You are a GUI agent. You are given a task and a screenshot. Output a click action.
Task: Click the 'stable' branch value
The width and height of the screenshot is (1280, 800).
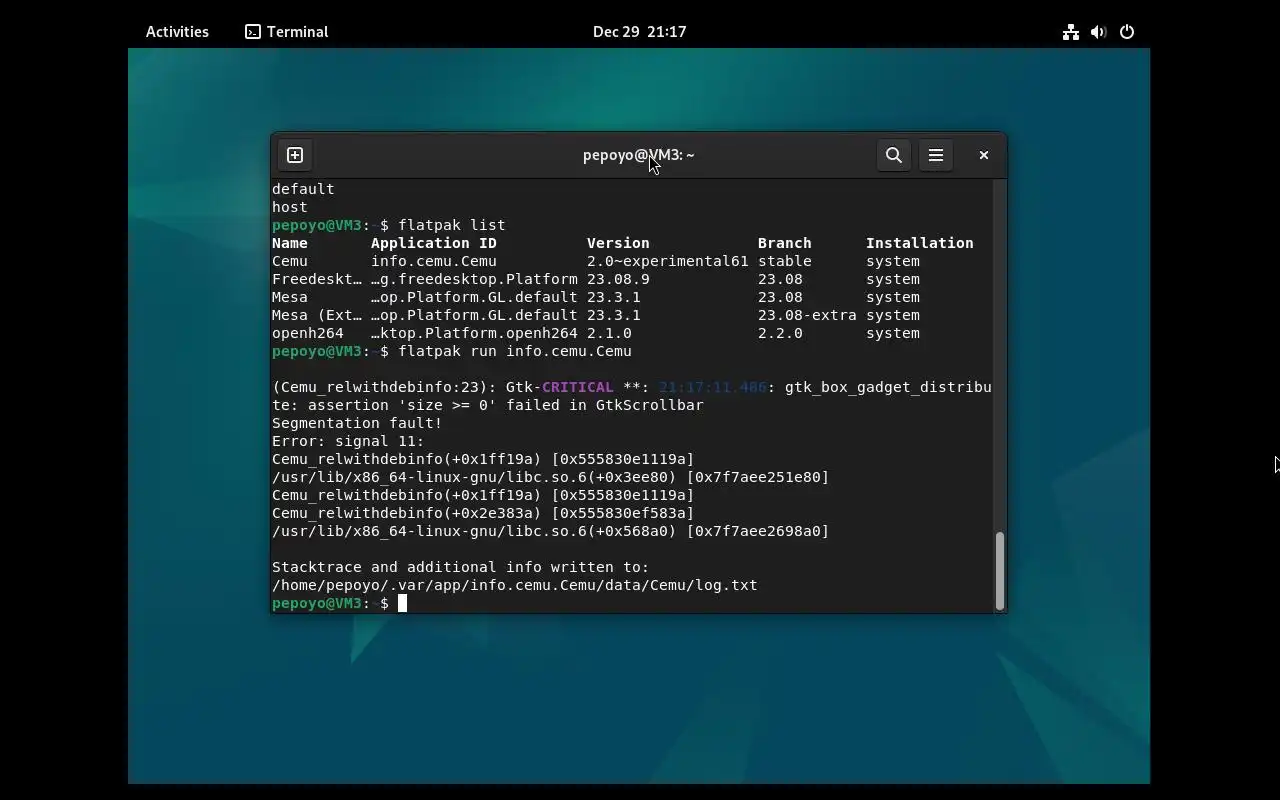pos(785,261)
